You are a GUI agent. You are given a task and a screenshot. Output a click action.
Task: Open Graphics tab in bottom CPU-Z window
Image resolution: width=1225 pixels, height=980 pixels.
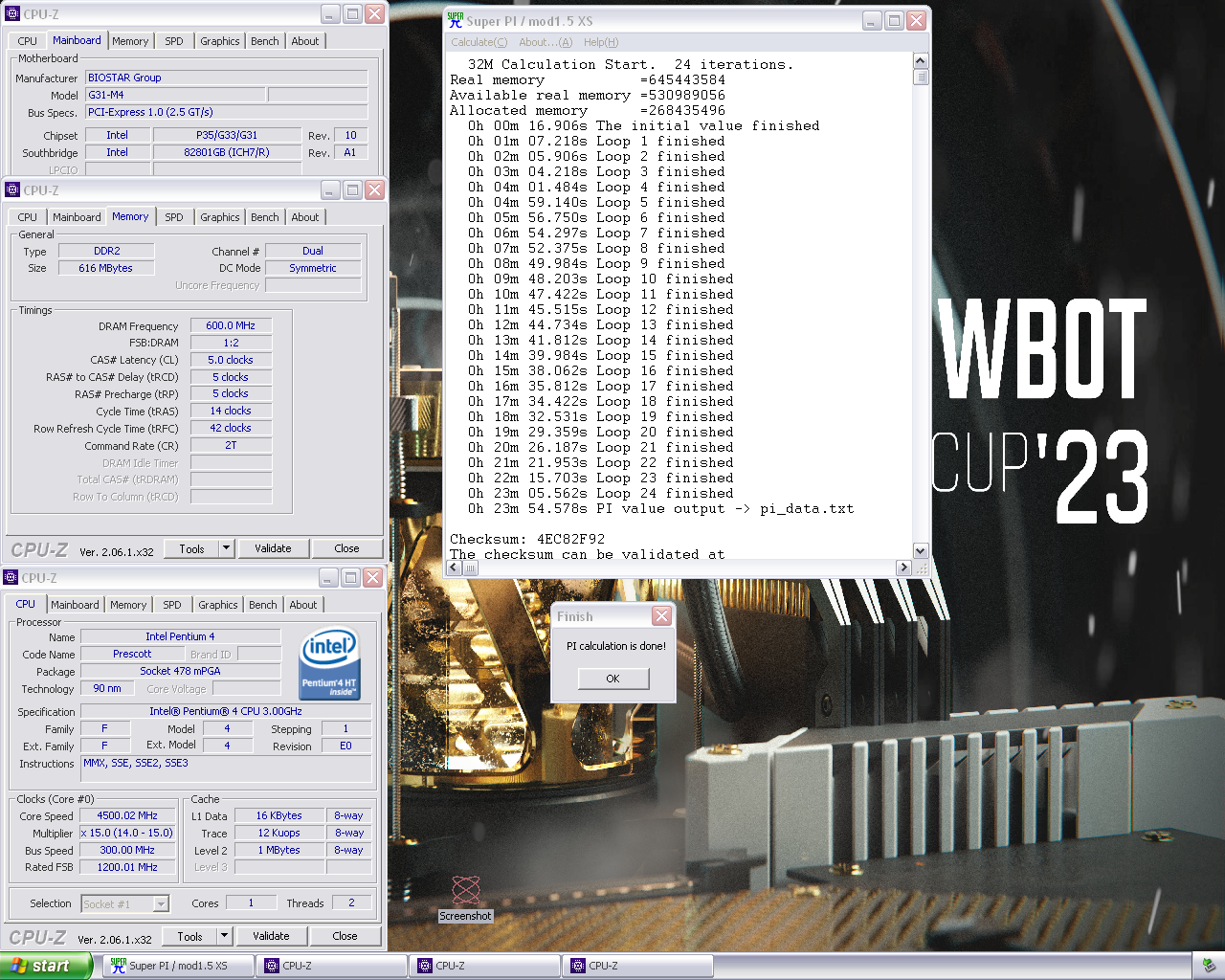(x=218, y=605)
